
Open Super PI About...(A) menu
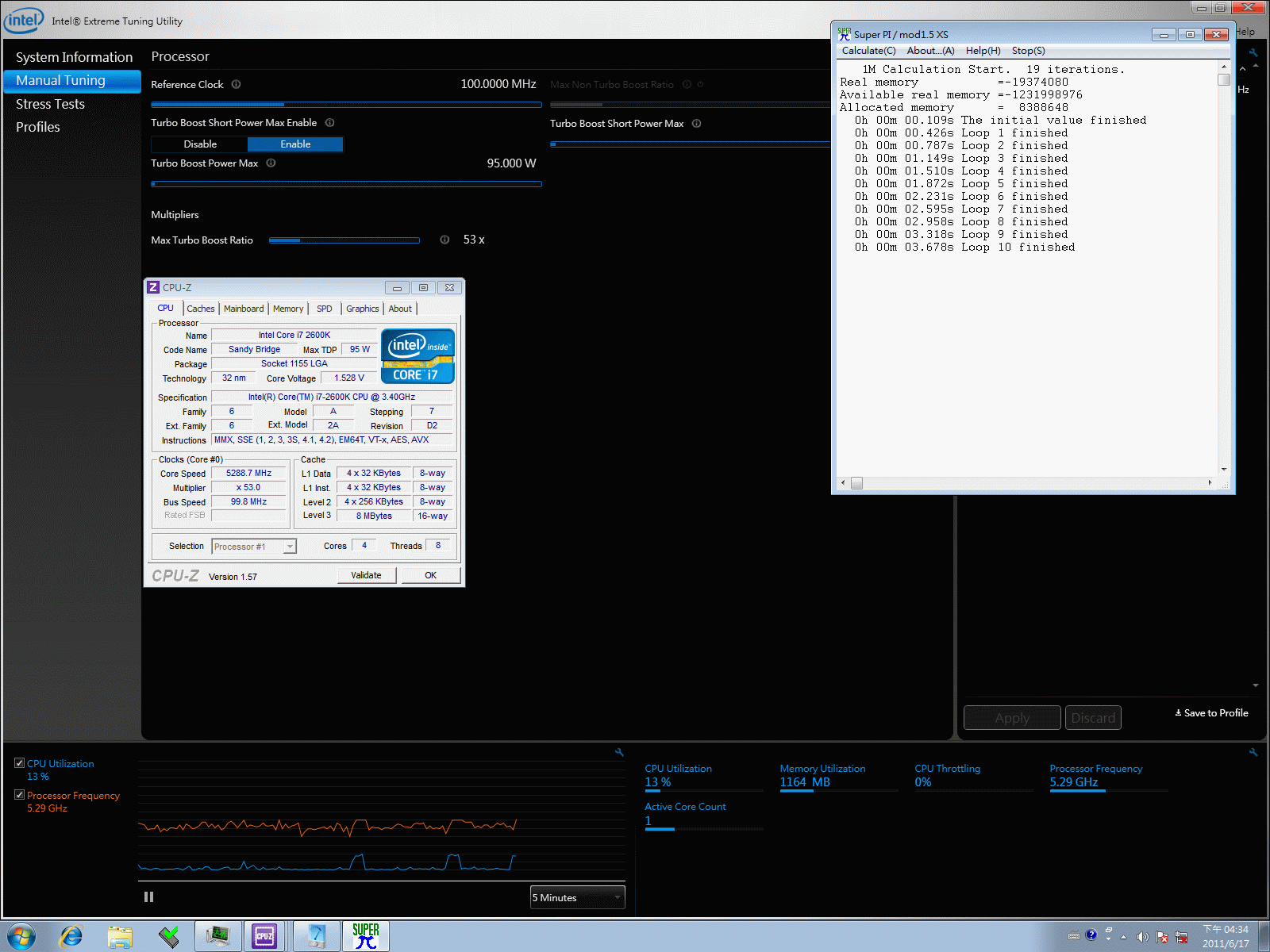[930, 51]
